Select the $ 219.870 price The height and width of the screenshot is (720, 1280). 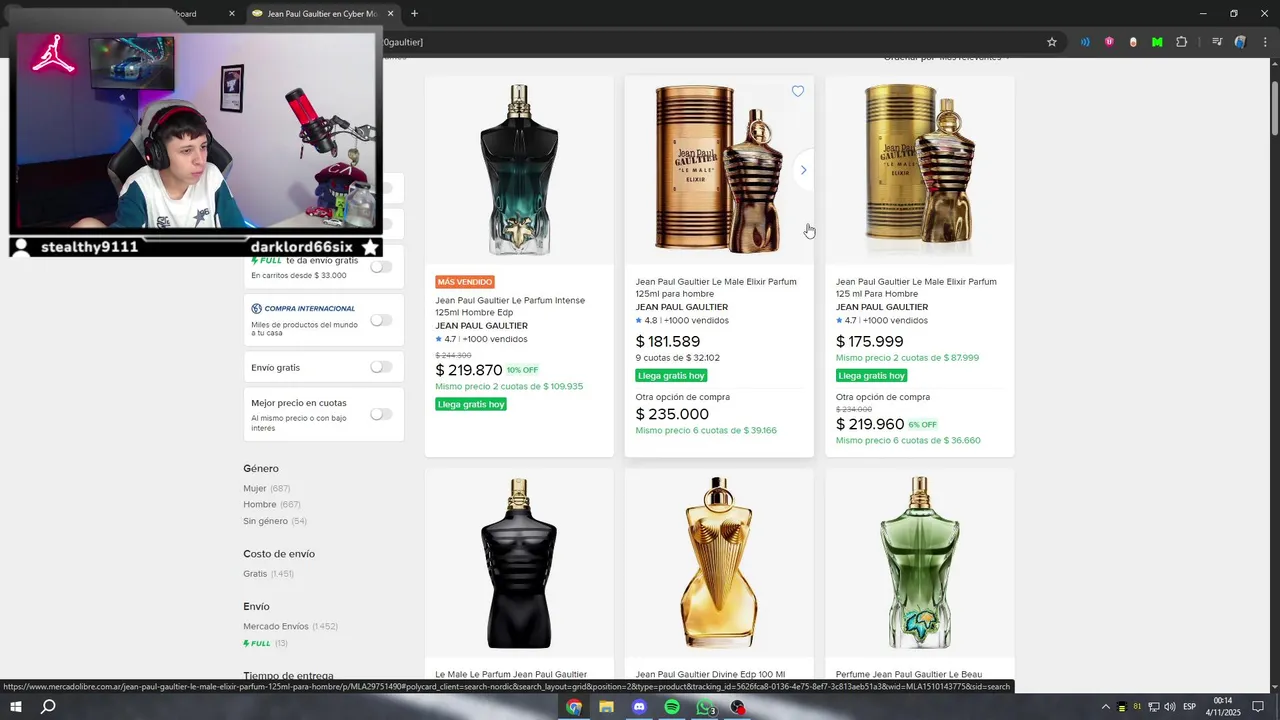[x=469, y=370]
